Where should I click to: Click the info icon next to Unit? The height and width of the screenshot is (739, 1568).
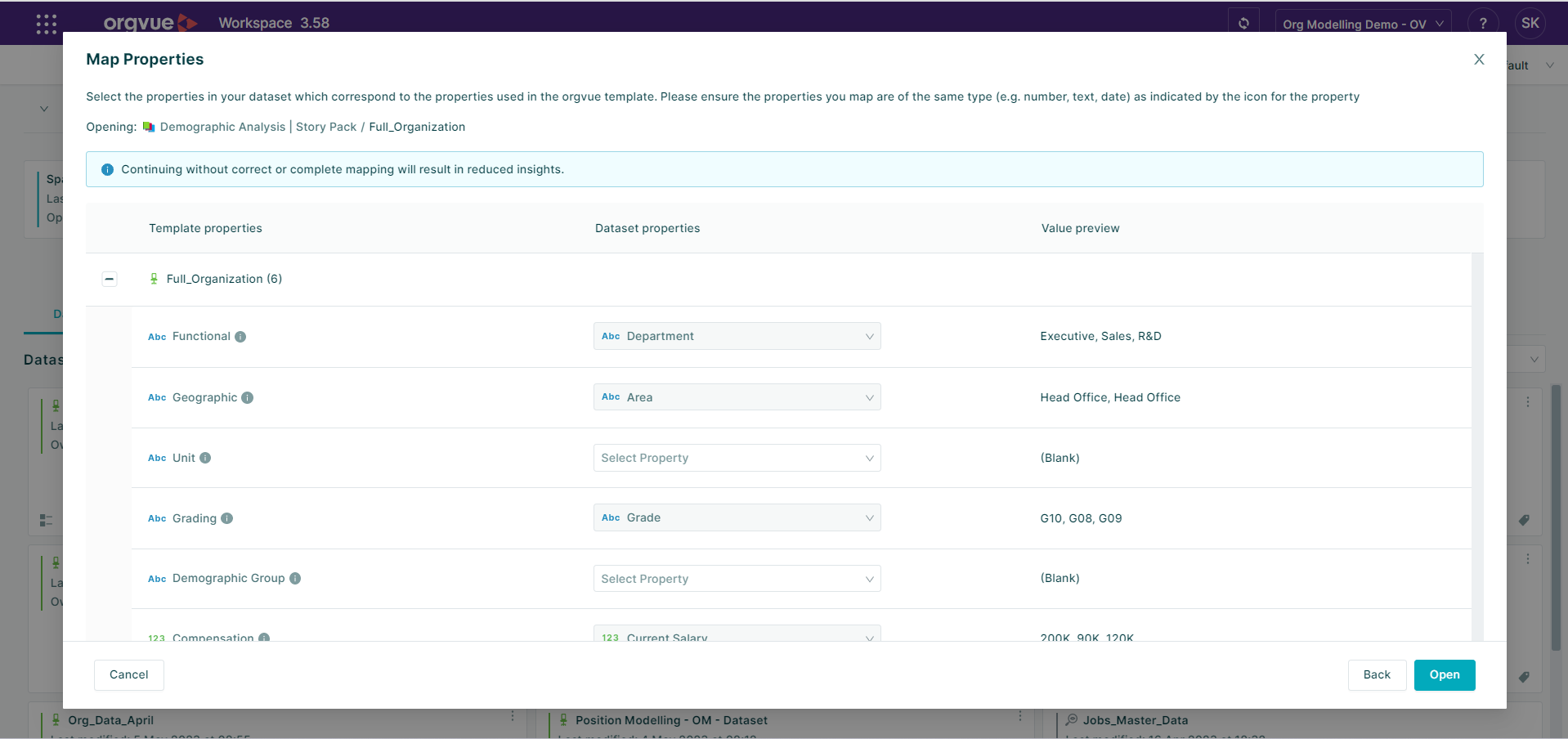click(205, 458)
